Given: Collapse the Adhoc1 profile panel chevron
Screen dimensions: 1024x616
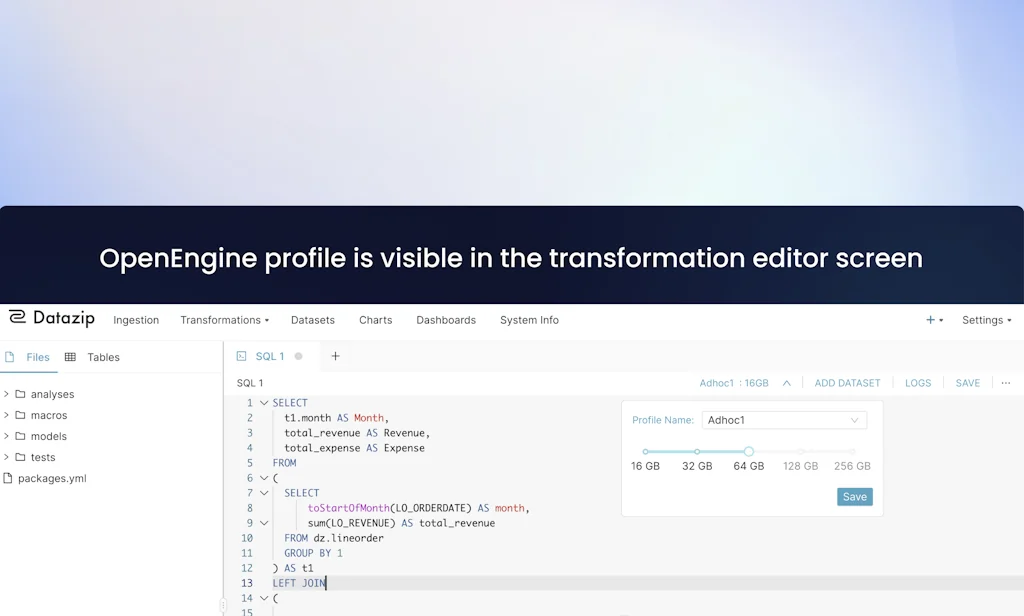Looking at the screenshot, I should tap(787, 383).
